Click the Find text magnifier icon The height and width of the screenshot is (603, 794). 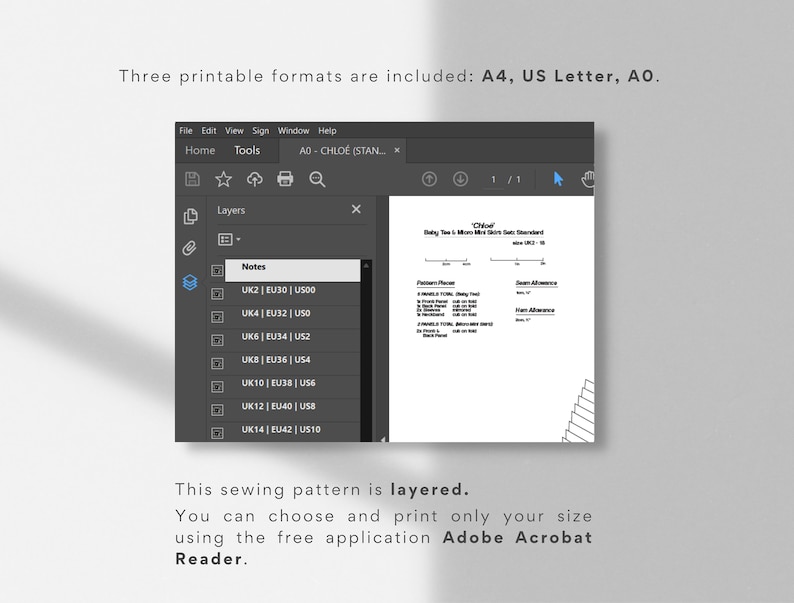(317, 179)
